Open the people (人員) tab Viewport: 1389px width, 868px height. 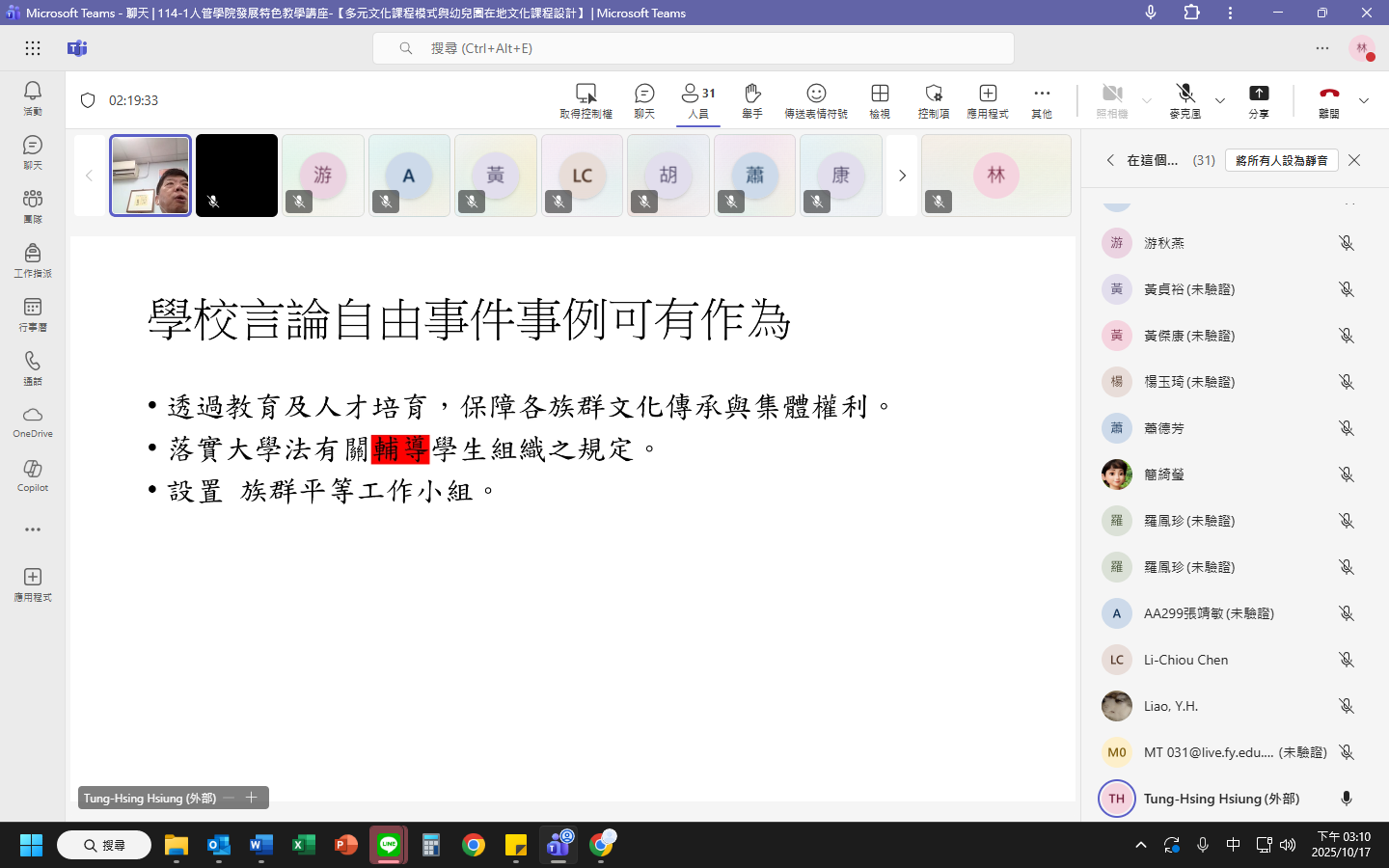[x=698, y=99]
